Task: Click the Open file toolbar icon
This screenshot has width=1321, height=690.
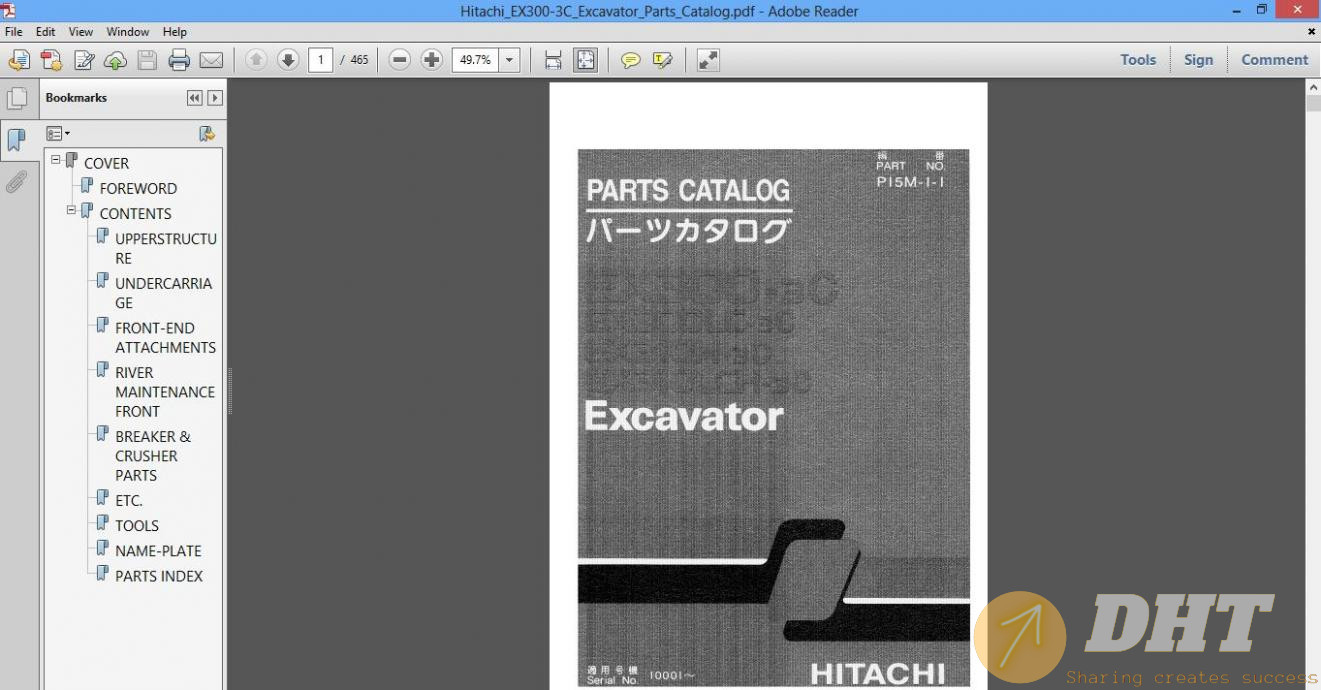Action: [x=19, y=60]
